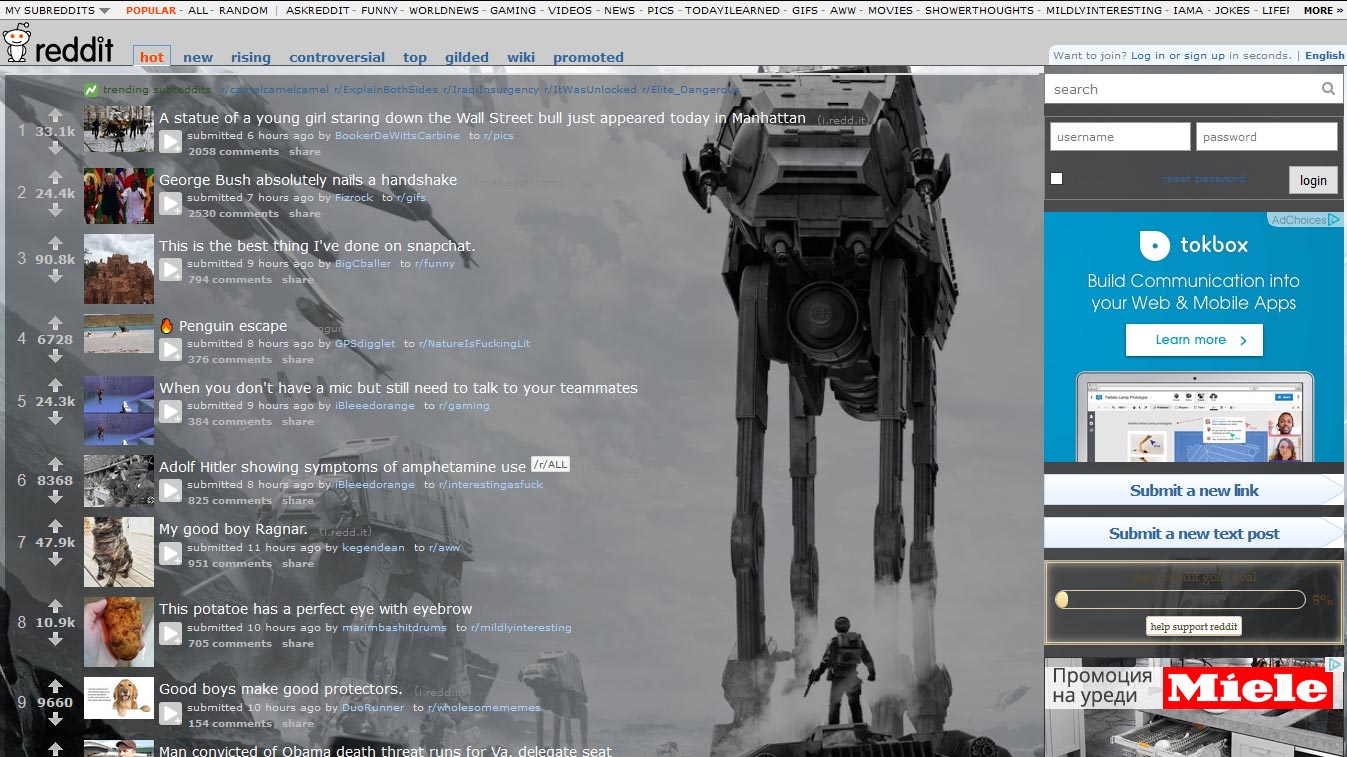Click the search magnifying glass icon
The image size is (1347, 757).
coord(1328,89)
